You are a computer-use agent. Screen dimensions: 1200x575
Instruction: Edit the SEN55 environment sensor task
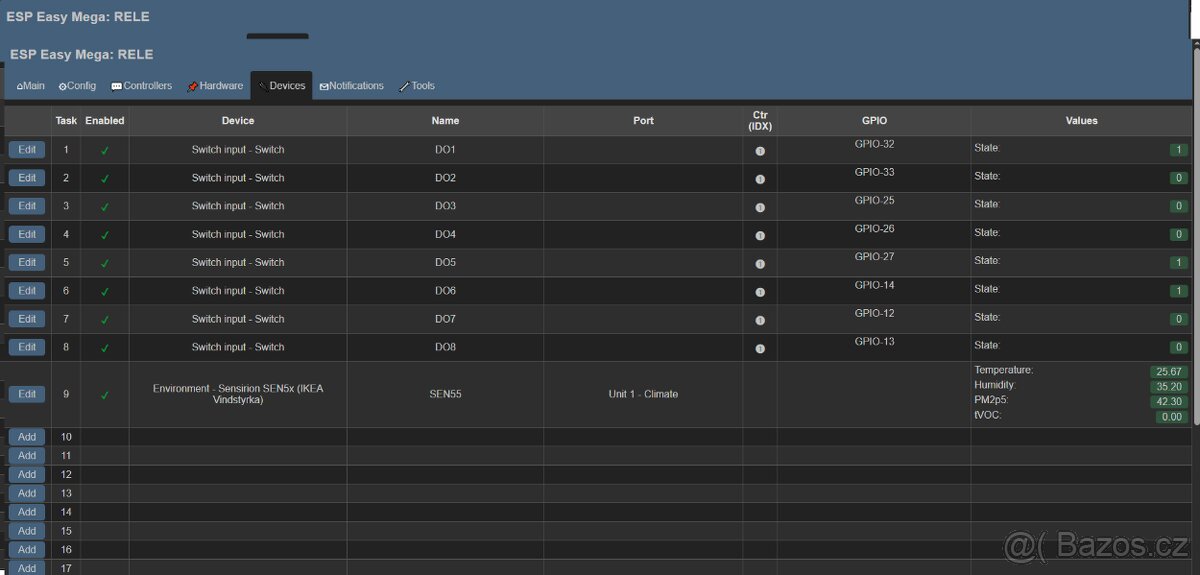pyautogui.click(x=27, y=394)
